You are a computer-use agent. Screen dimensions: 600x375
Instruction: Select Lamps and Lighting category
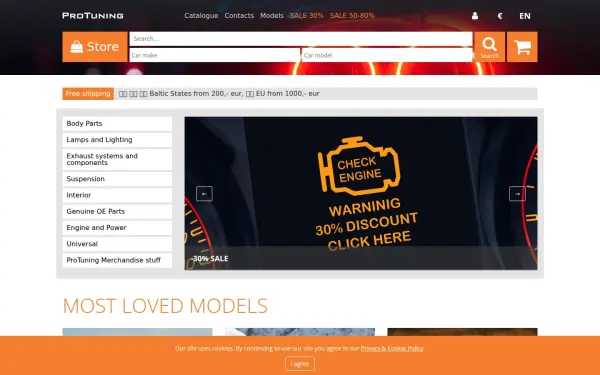(x=117, y=140)
